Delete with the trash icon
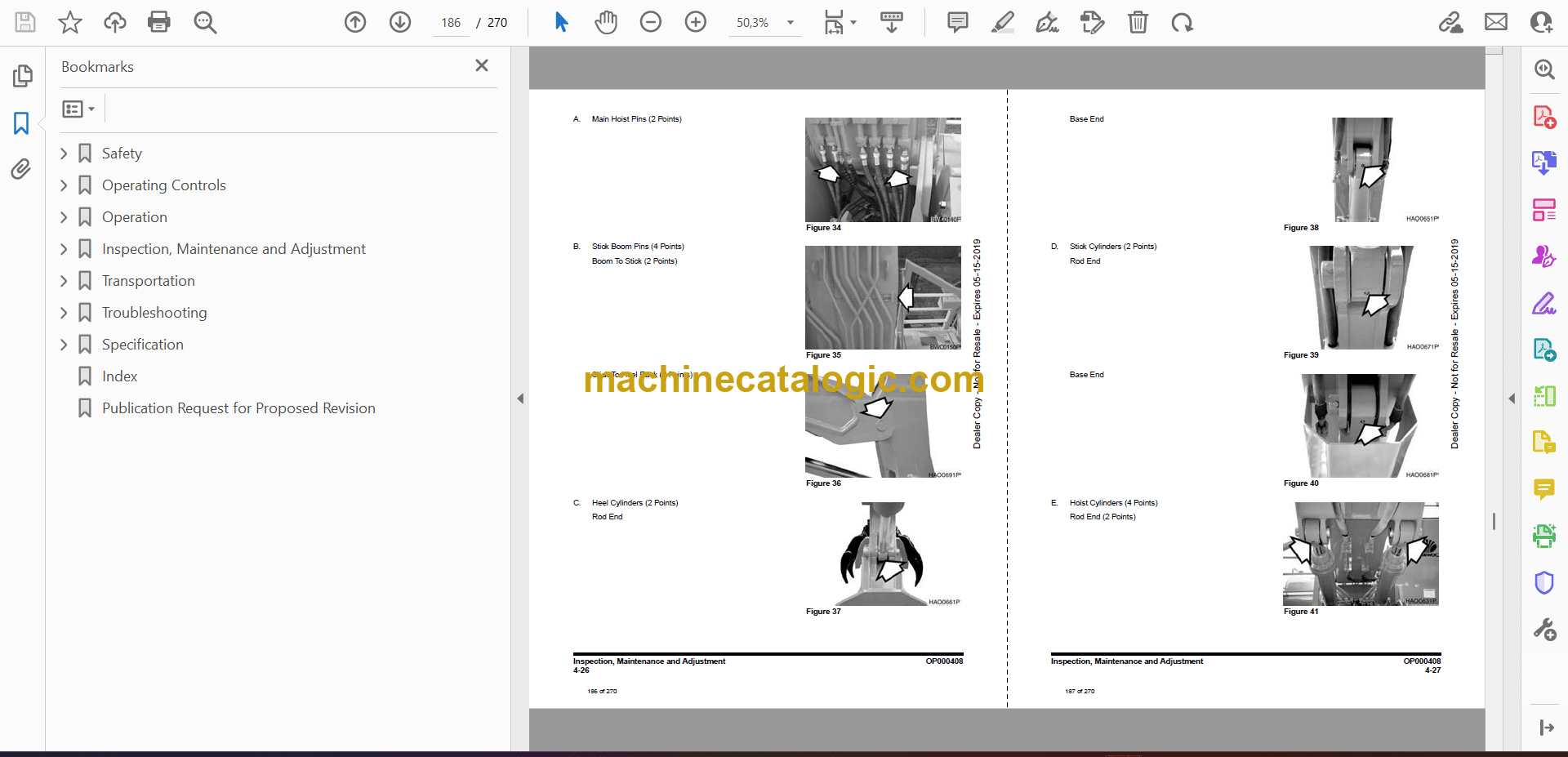 click(1138, 22)
